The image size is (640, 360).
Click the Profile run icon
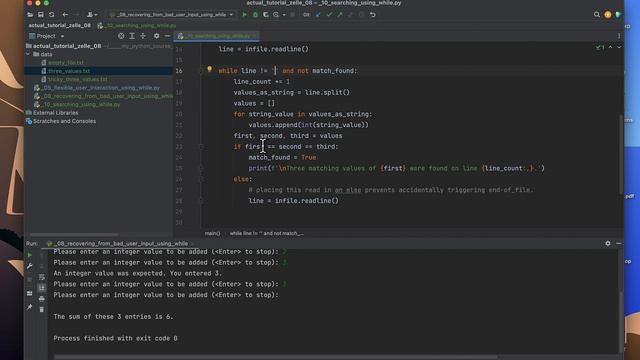tap(276, 15)
